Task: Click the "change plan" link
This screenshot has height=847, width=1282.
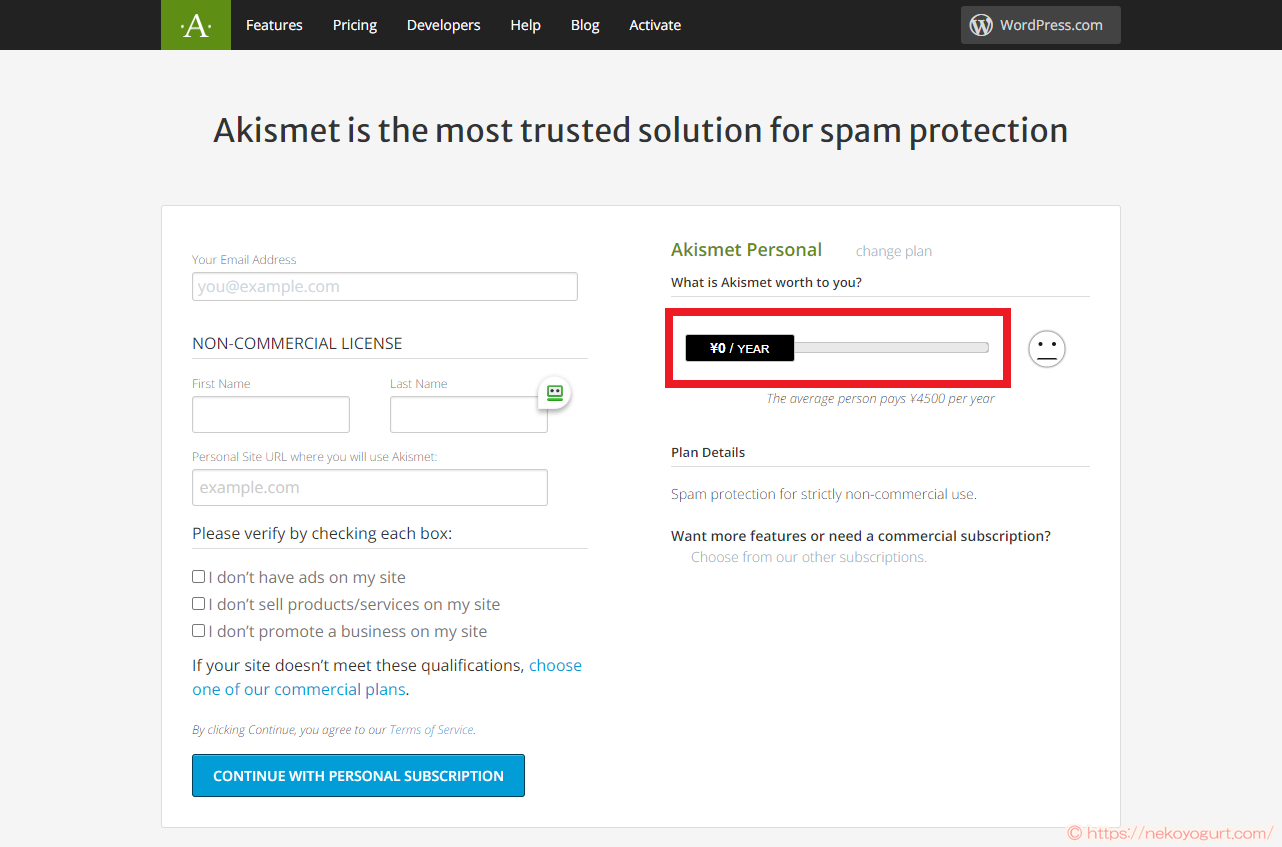Action: (894, 251)
